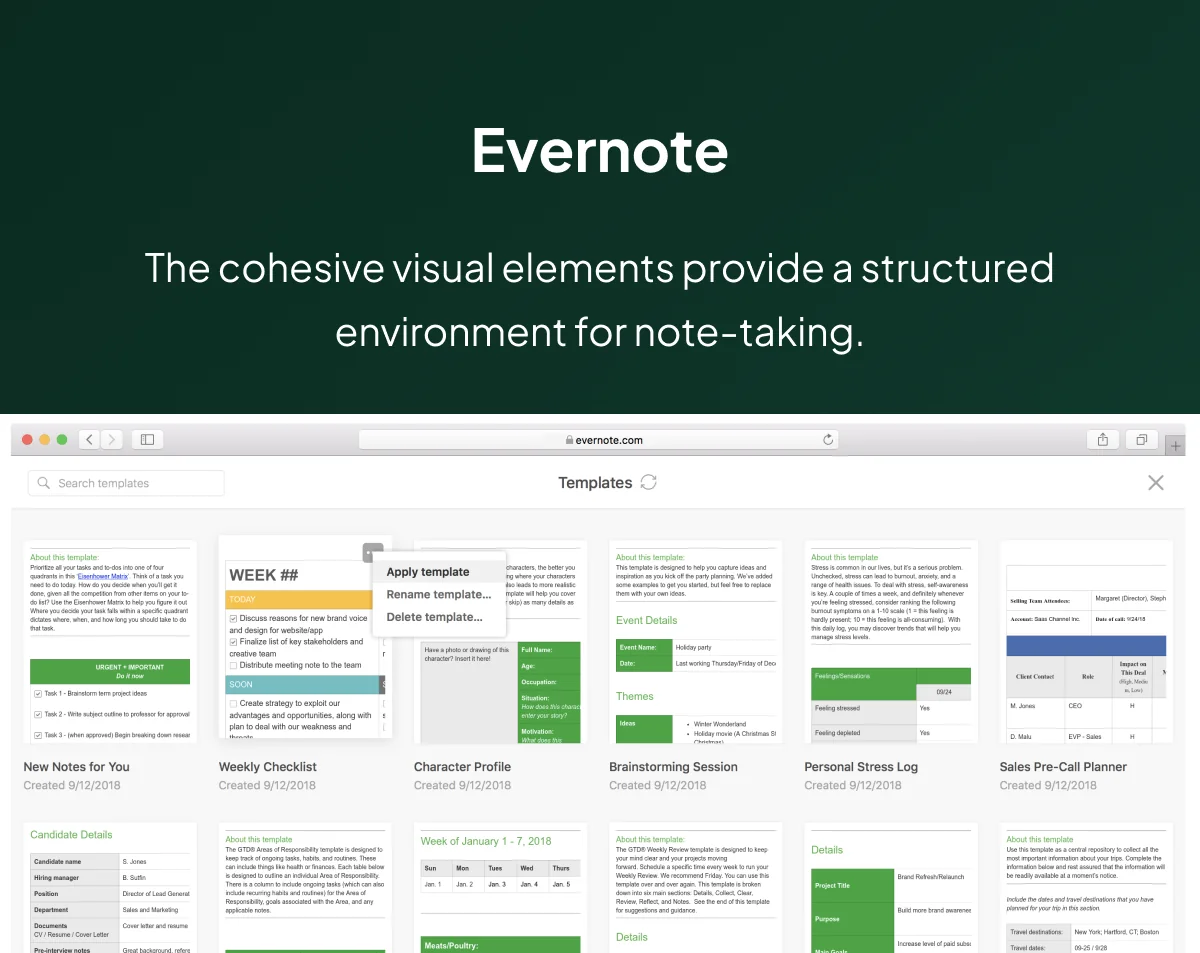This screenshot has height=953, width=1200.
Task: Toggle the Safari sidebar
Action: 147,439
